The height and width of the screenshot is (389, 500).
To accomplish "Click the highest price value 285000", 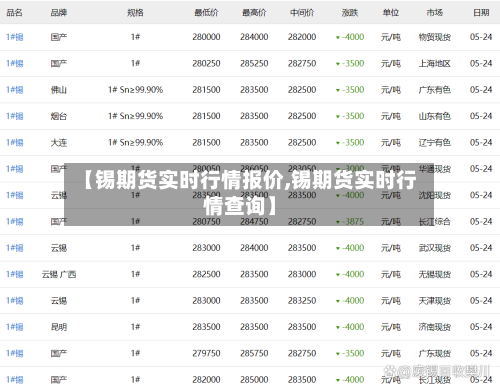I will [x=254, y=380].
